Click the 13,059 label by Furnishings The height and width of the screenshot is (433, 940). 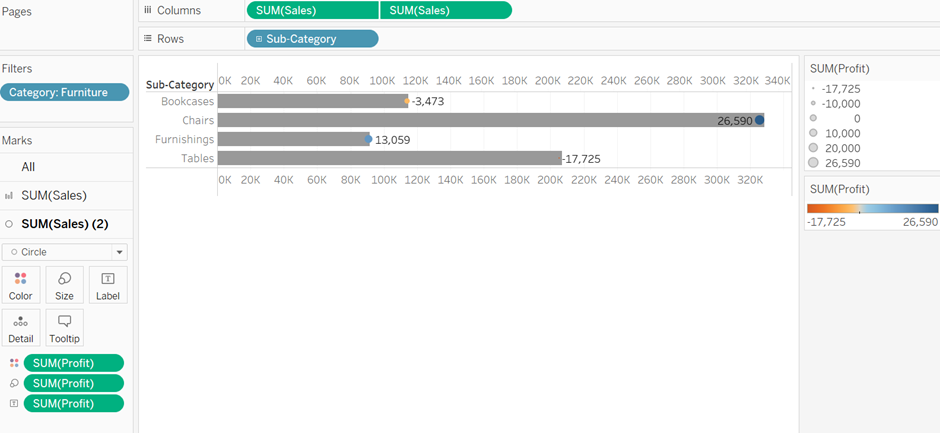393,140
